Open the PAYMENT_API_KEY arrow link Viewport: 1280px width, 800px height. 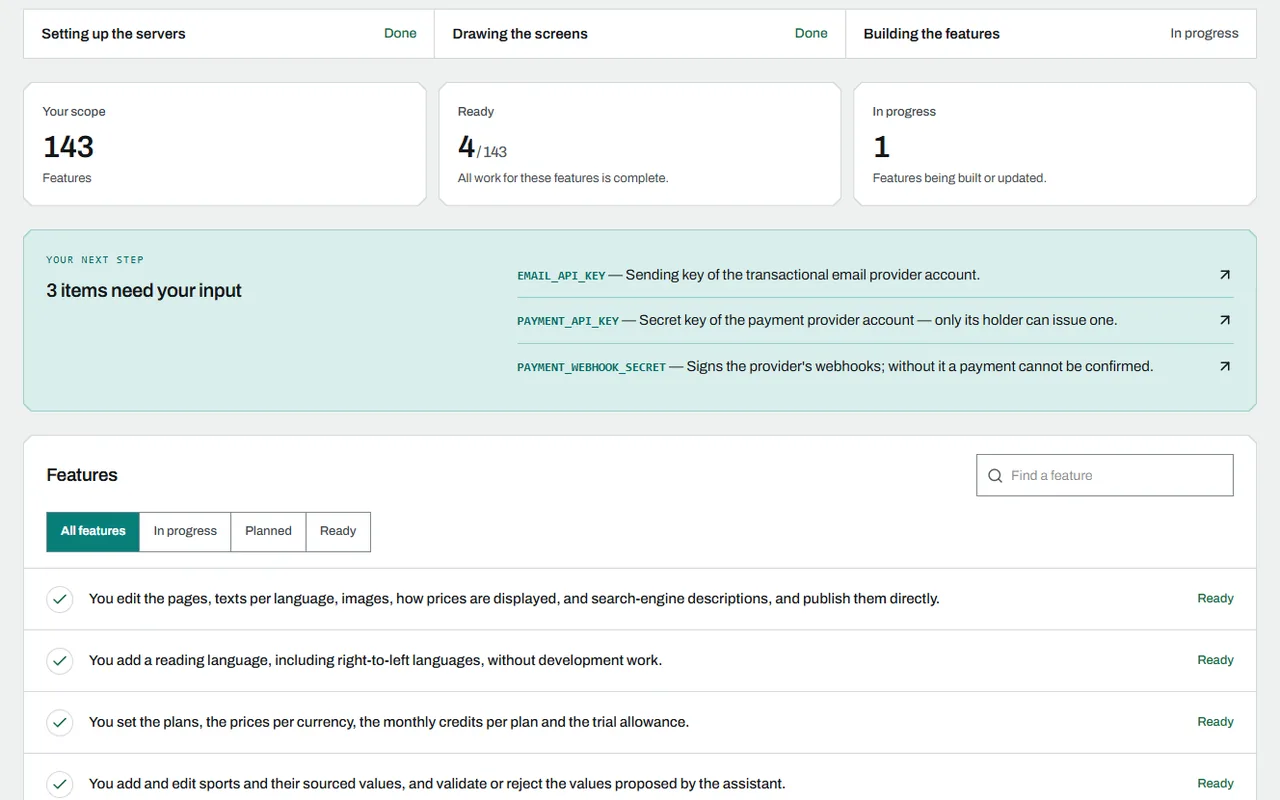point(1225,320)
